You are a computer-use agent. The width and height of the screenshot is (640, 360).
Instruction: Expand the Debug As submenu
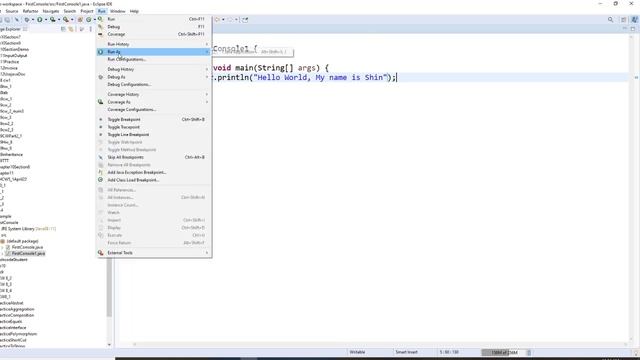(x=207, y=77)
